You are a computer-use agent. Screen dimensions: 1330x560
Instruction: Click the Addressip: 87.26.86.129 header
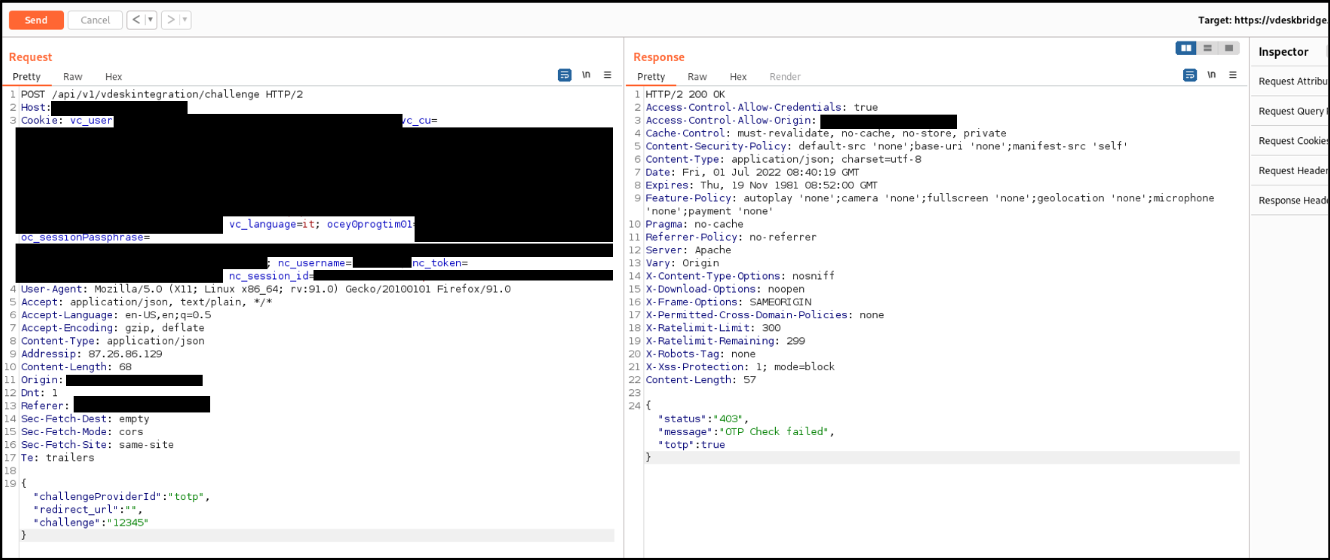[91, 354]
